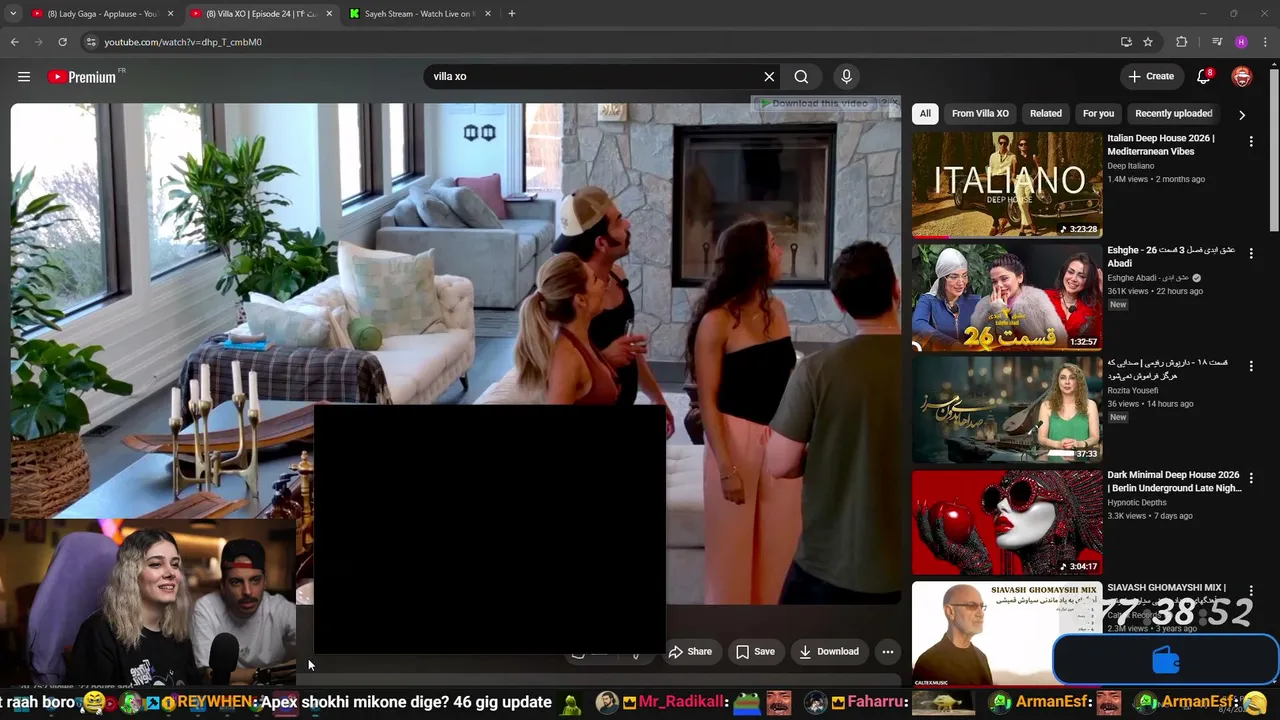Select the 'Related' filter chip
This screenshot has height=720, width=1280.
coord(1046,114)
